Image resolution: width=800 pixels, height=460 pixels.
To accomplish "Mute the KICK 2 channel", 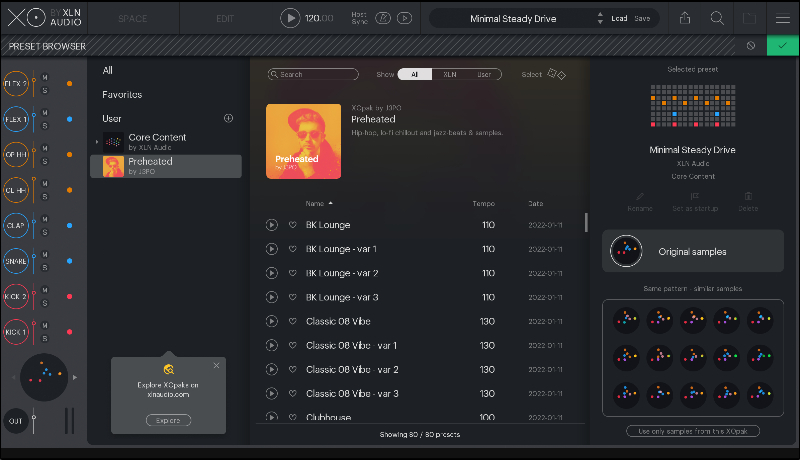I will click(45, 290).
